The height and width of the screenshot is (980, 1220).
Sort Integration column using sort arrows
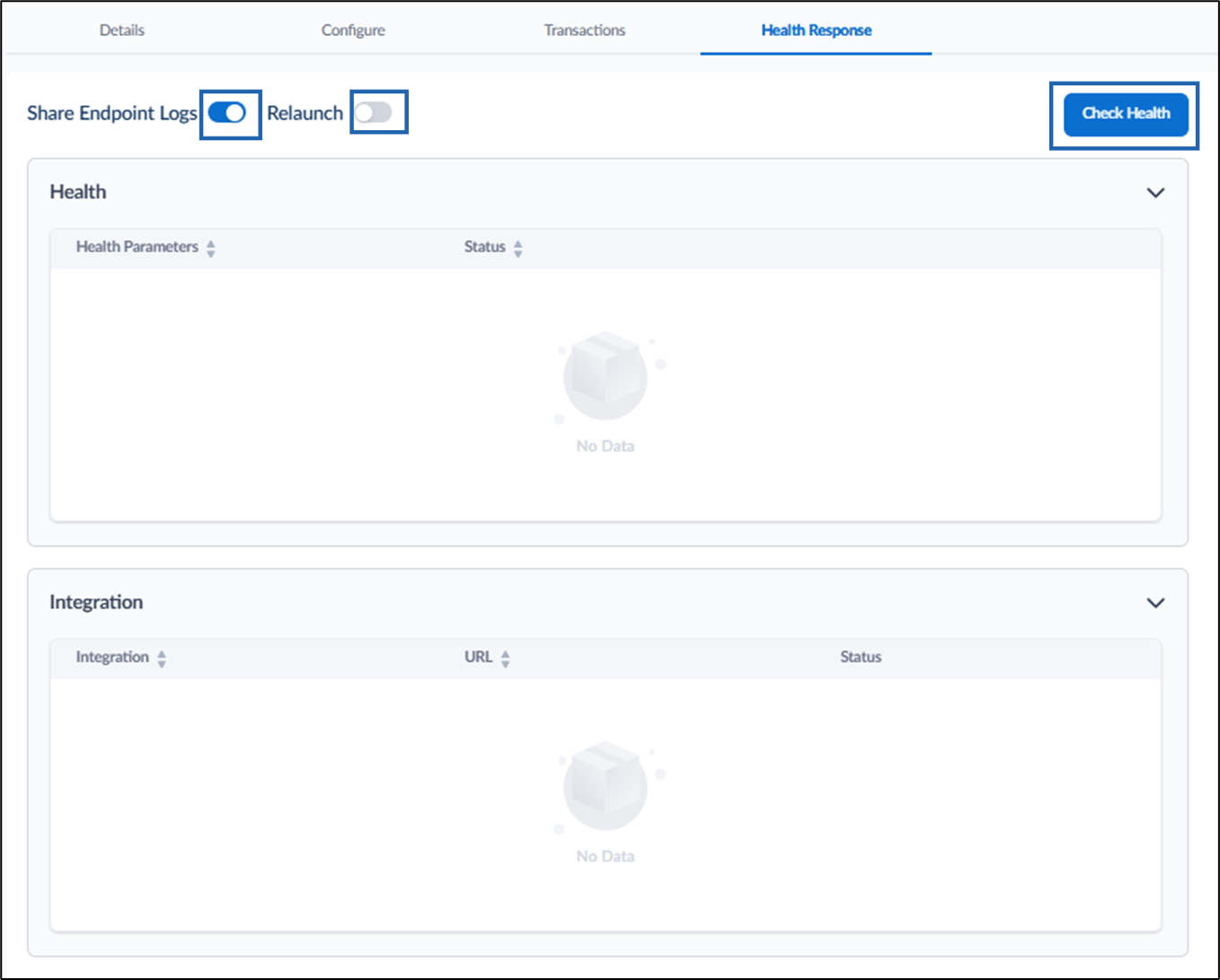point(162,658)
